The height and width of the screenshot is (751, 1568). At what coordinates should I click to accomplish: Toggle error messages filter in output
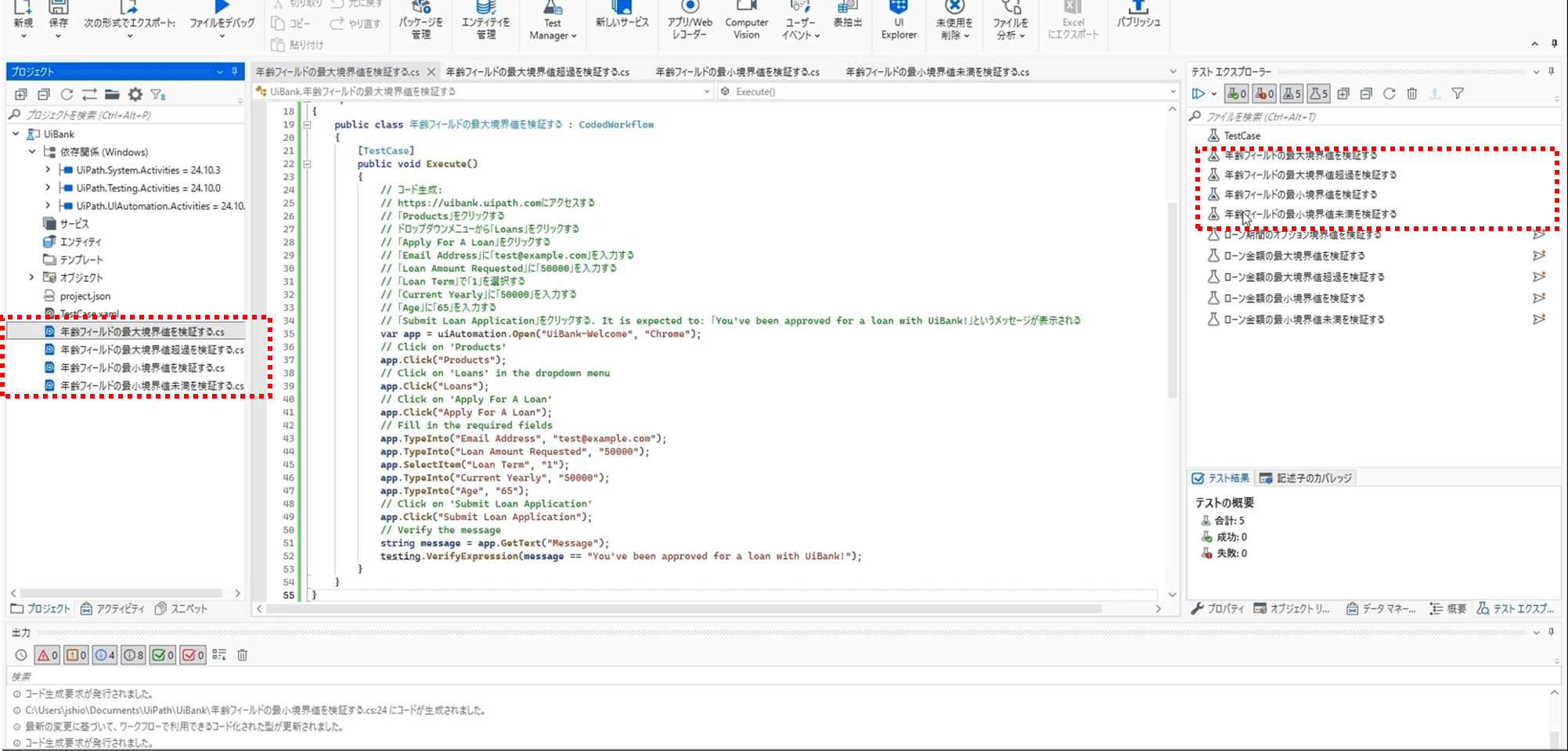pos(47,655)
